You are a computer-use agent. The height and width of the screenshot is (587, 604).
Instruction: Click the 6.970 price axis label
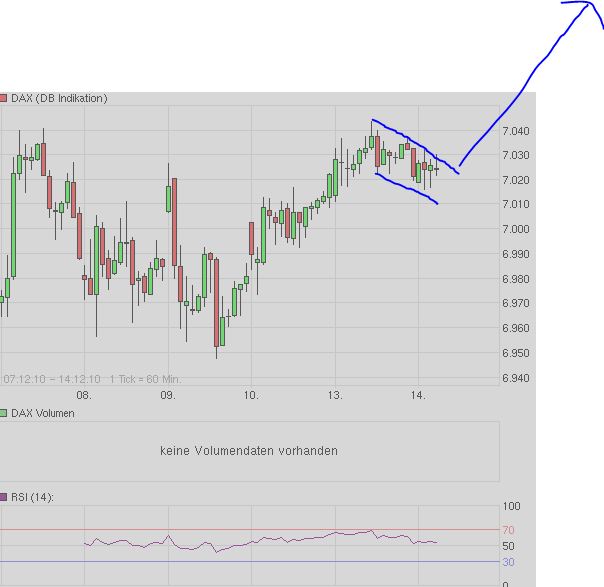tap(516, 303)
